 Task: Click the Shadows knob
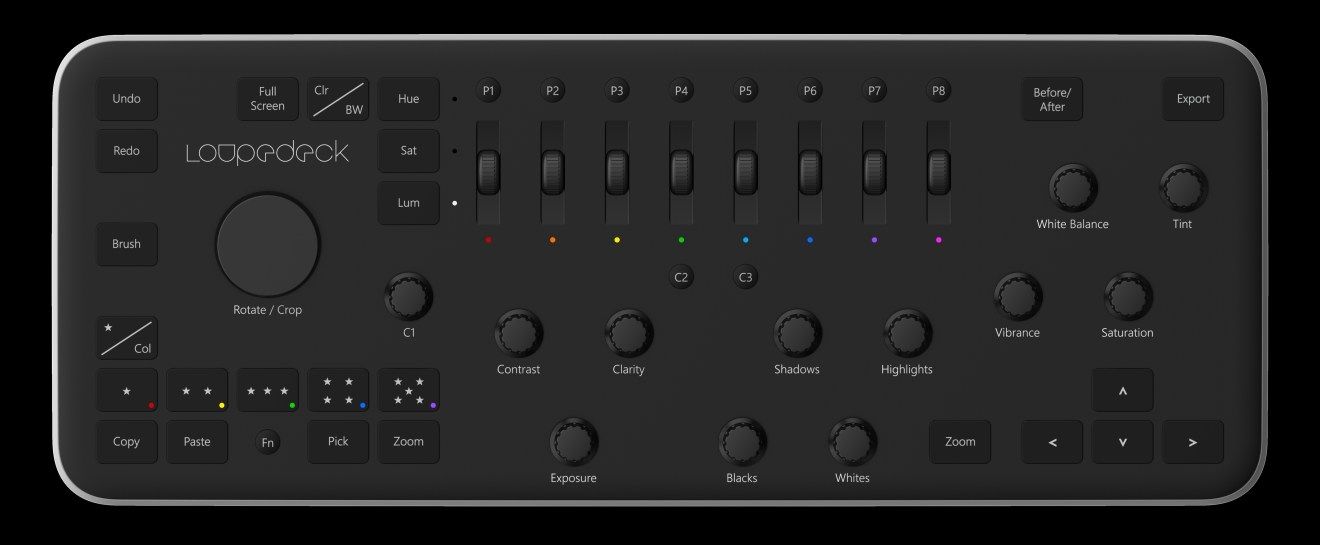[797, 333]
